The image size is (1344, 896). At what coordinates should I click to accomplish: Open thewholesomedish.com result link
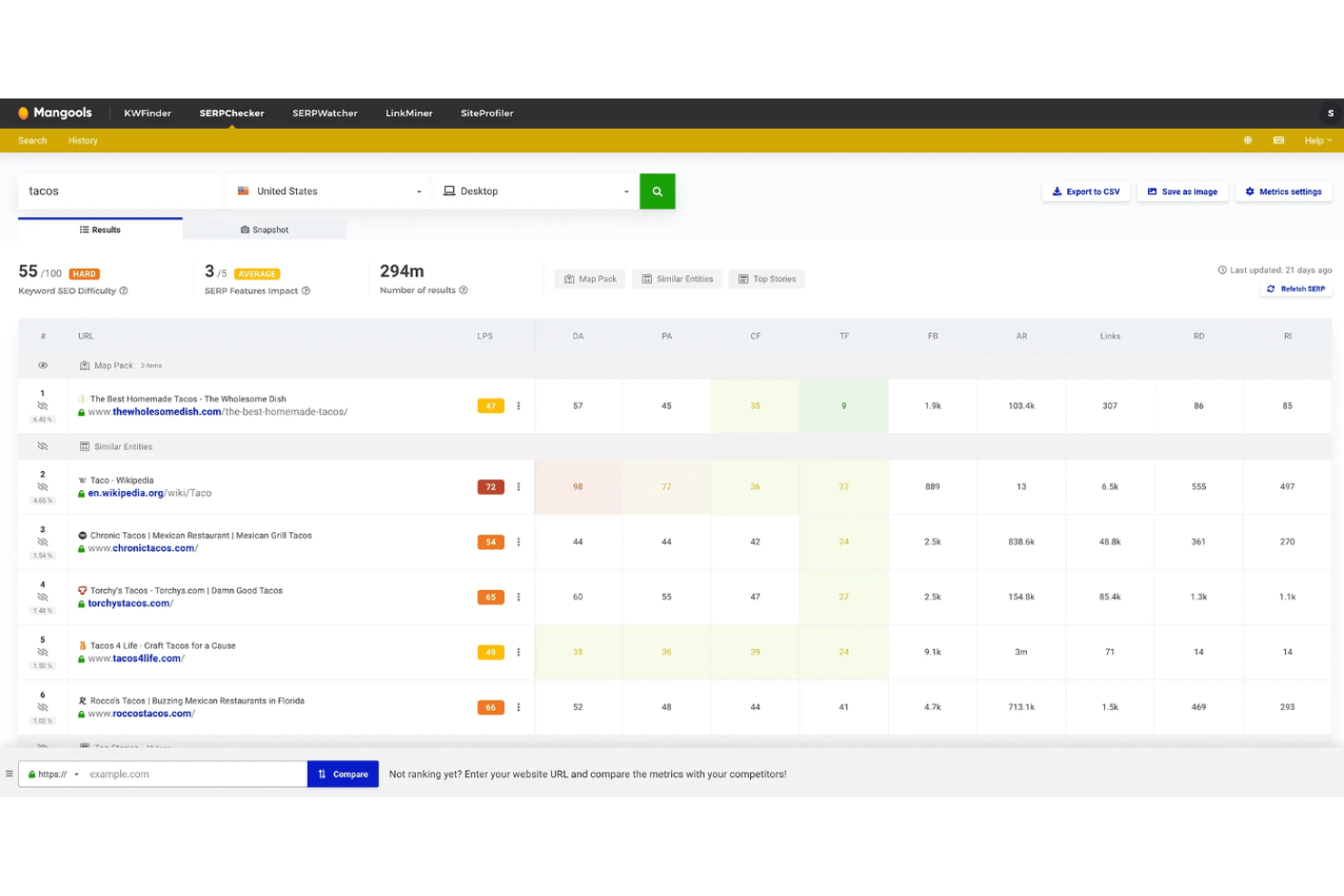click(218, 412)
